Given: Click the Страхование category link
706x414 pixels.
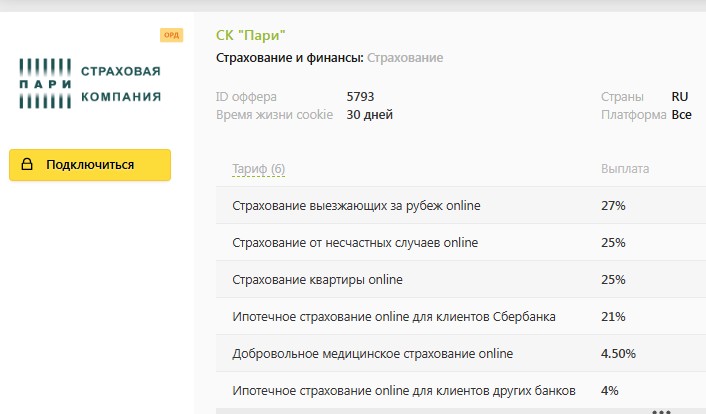Looking at the screenshot, I should click(405, 58).
